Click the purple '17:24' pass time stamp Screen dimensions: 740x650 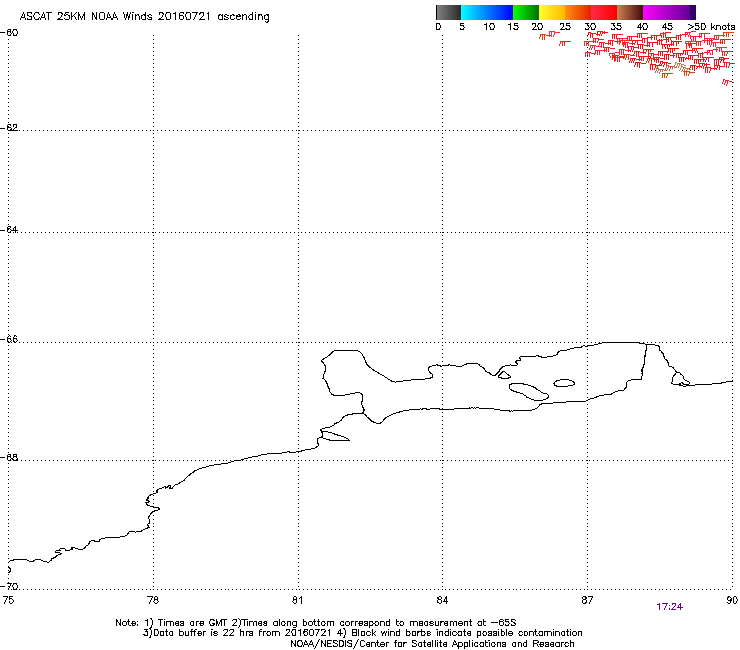click(669, 607)
